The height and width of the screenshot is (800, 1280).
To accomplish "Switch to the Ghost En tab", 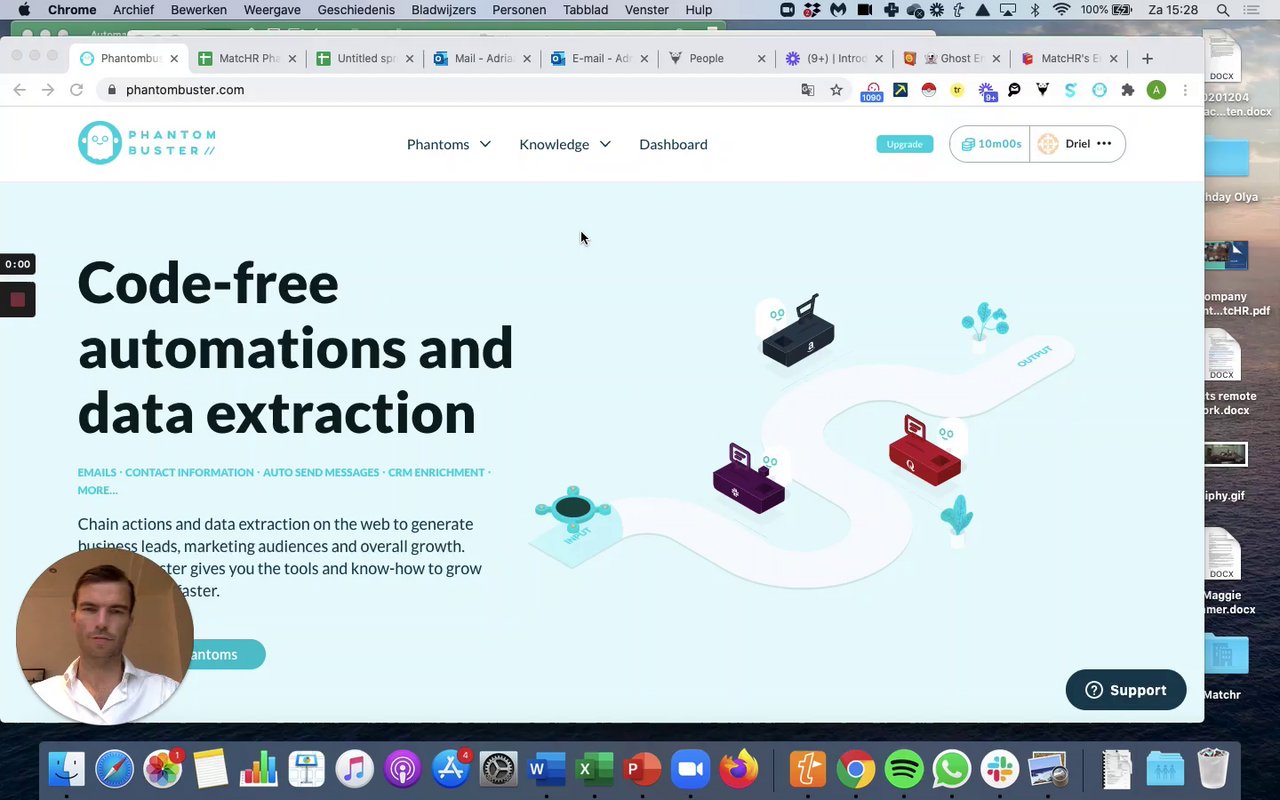I will tap(953, 58).
